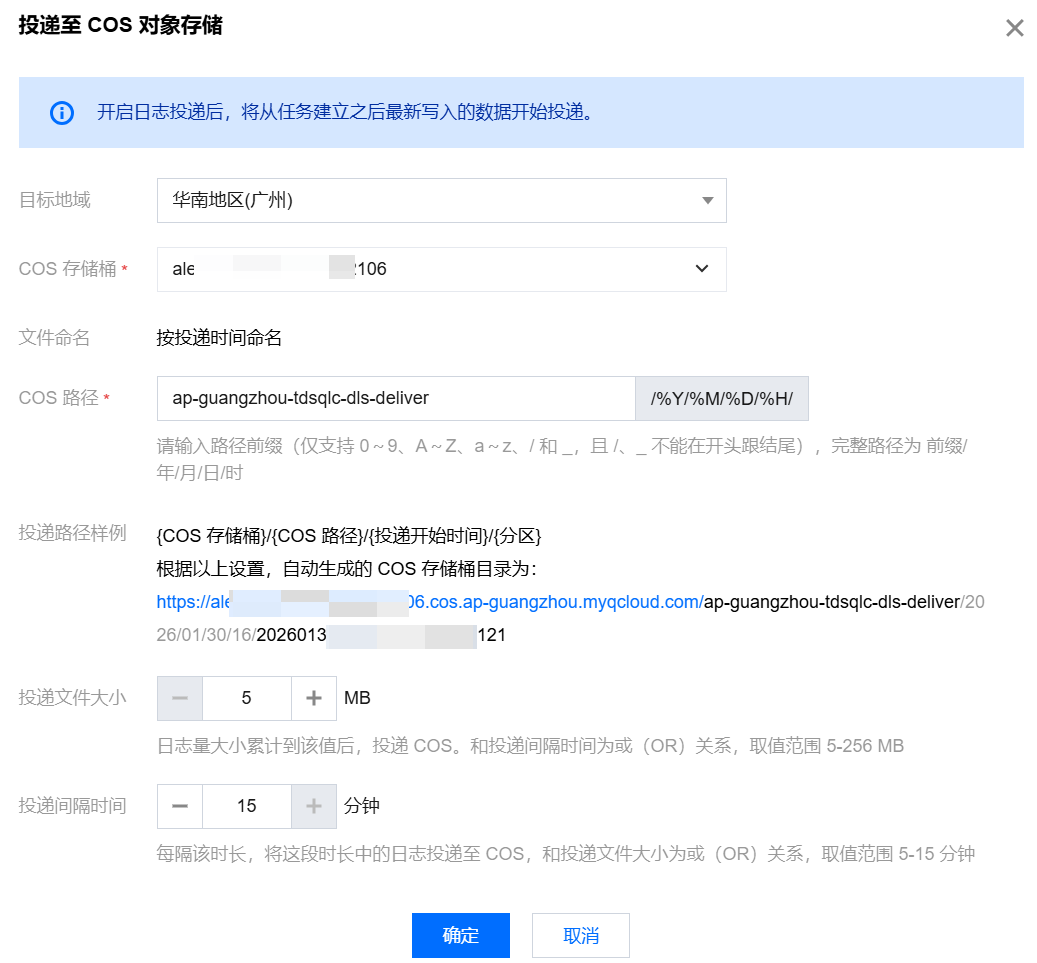Decrease 投递间隔时间 with the minus button
This screenshot has width=1037, height=963.
coord(180,806)
